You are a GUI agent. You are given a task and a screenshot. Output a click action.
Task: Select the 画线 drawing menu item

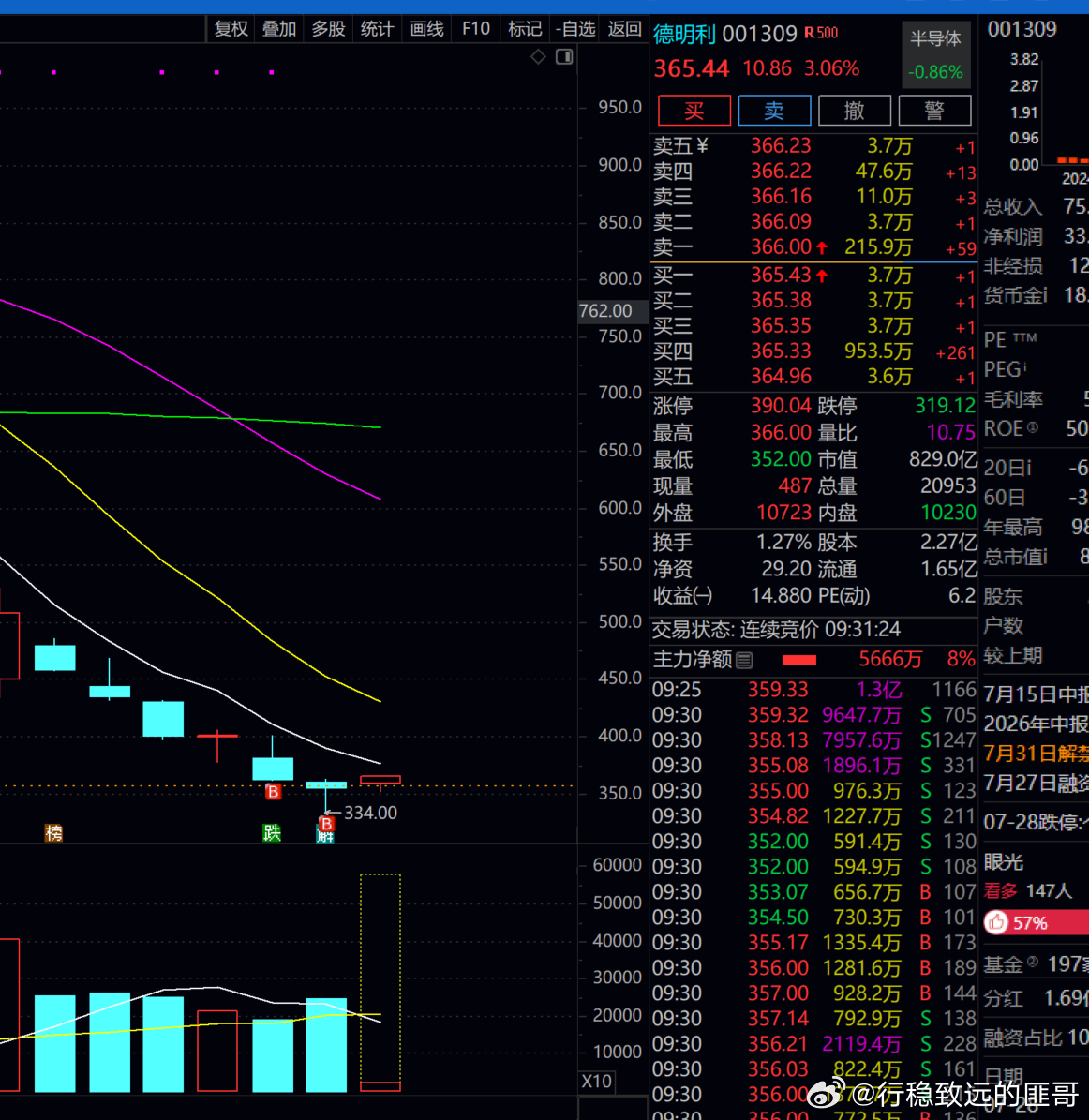click(x=427, y=28)
